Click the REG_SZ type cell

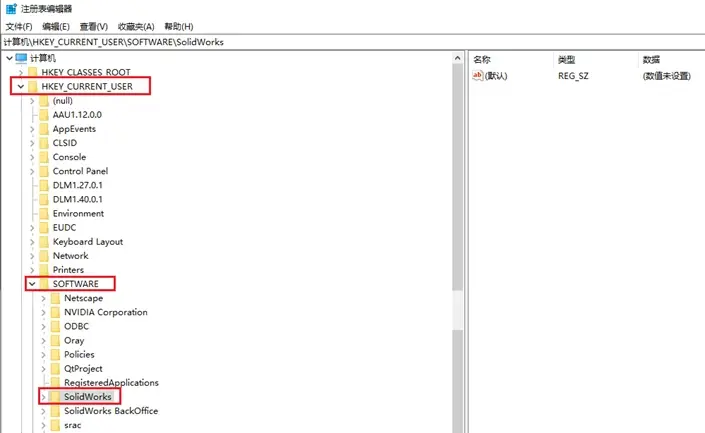(573, 76)
